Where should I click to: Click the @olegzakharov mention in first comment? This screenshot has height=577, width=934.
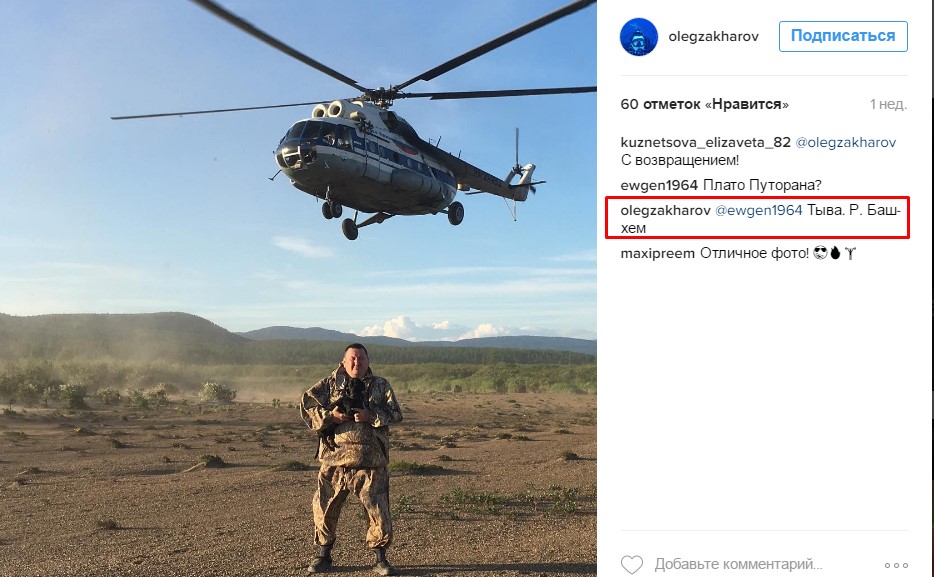[x=846, y=142]
